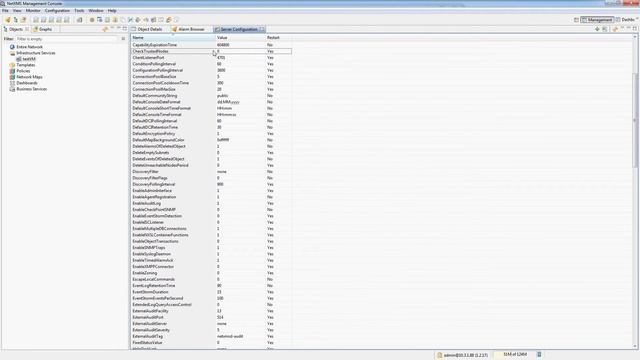Screen dimensions: 640x360
Task: Select Entire Network in the object tree
Action: click(x=29, y=47)
